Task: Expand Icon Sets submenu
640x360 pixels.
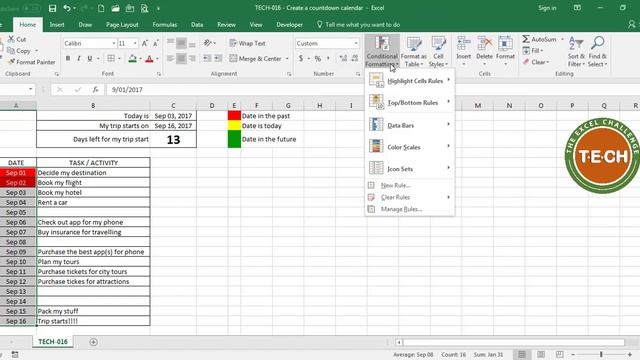Action: click(409, 169)
